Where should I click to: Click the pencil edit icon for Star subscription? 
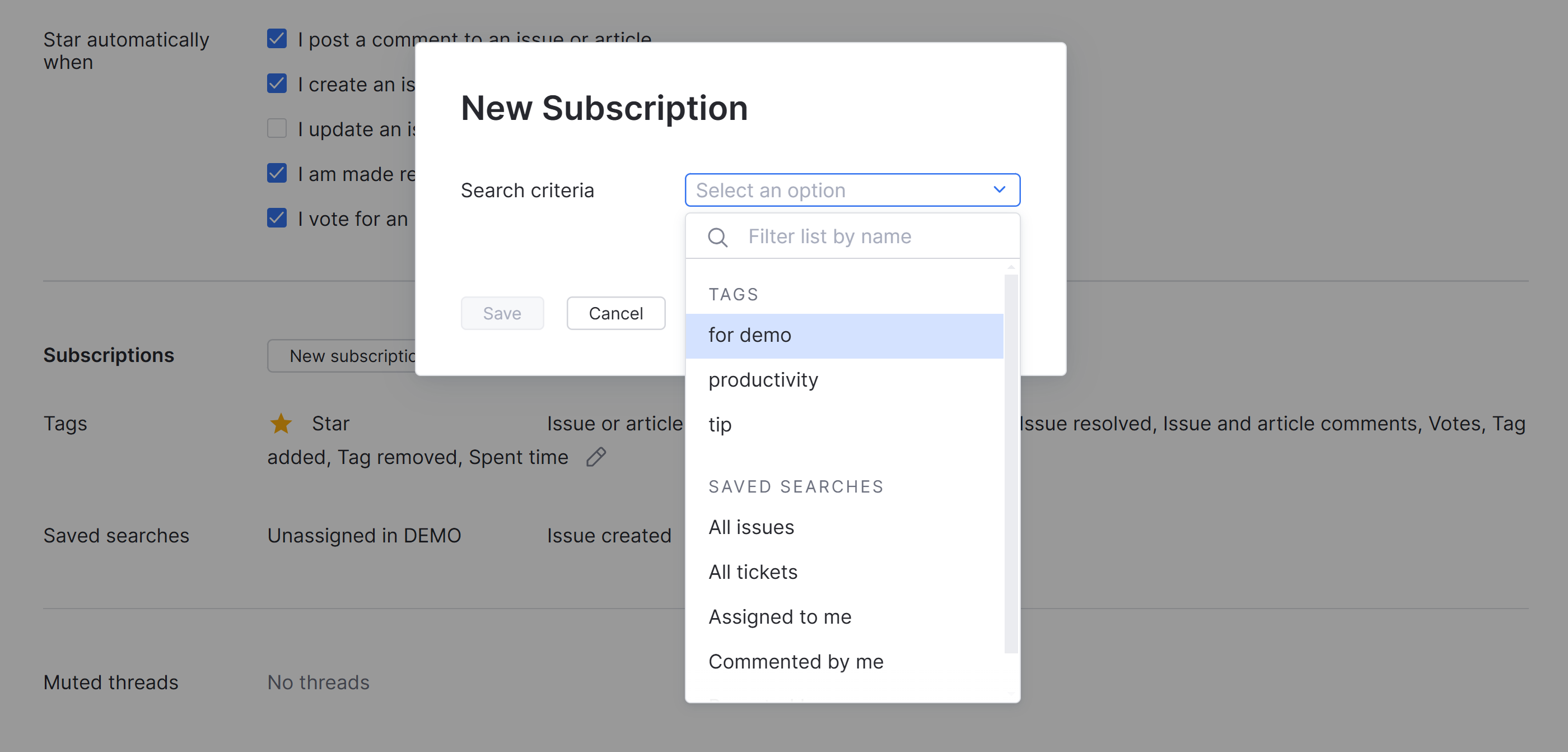pyautogui.click(x=596, y=457)
